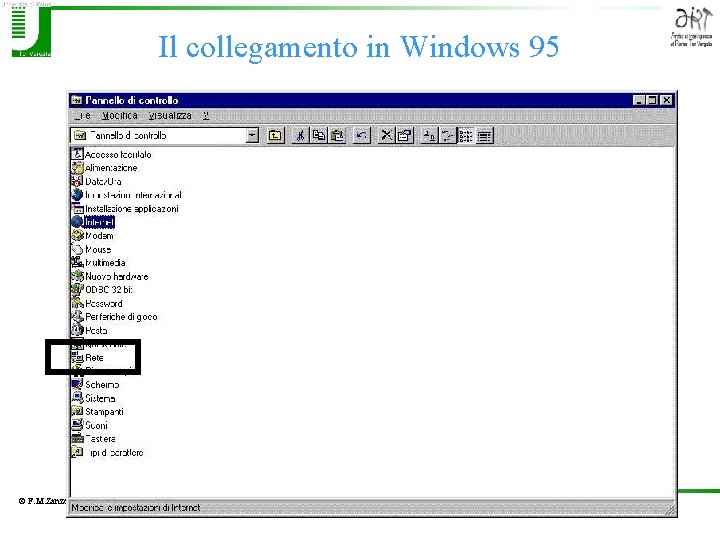Select the Sistema item

(x=94, y=398)
